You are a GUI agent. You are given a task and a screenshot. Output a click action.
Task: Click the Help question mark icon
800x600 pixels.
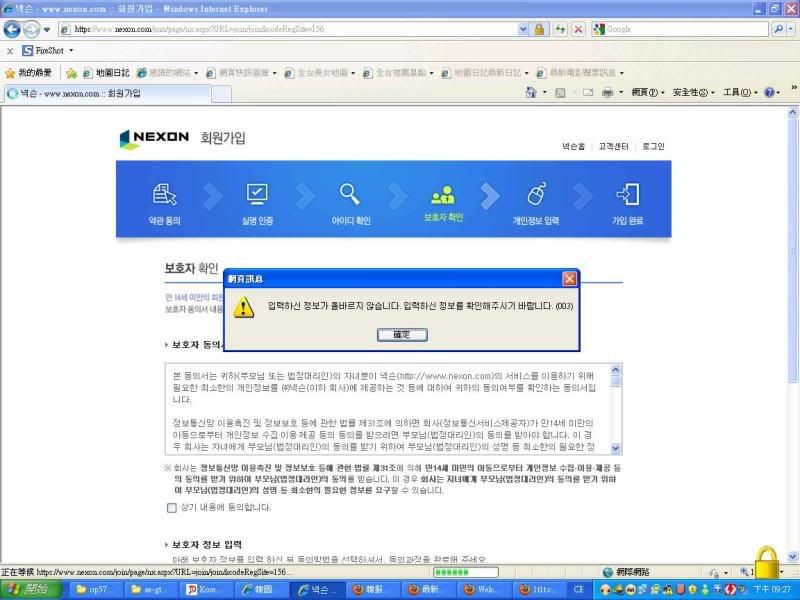tap(769, 92)
